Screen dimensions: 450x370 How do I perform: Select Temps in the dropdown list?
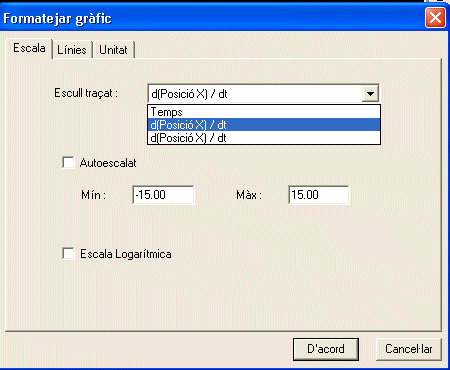click(x=264, y=112)
